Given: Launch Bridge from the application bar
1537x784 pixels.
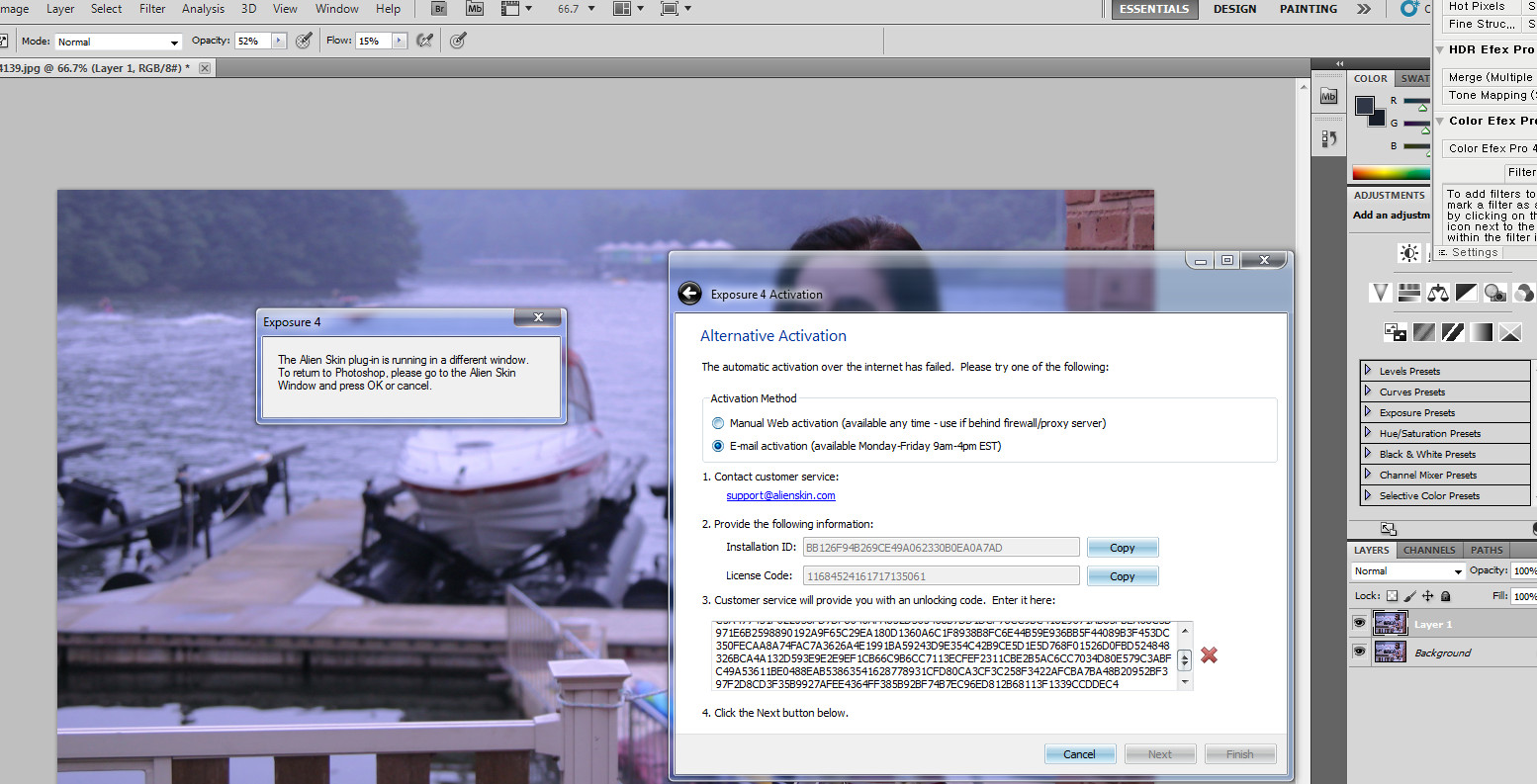Looking at the screenshot, I should tap(440, 9).
